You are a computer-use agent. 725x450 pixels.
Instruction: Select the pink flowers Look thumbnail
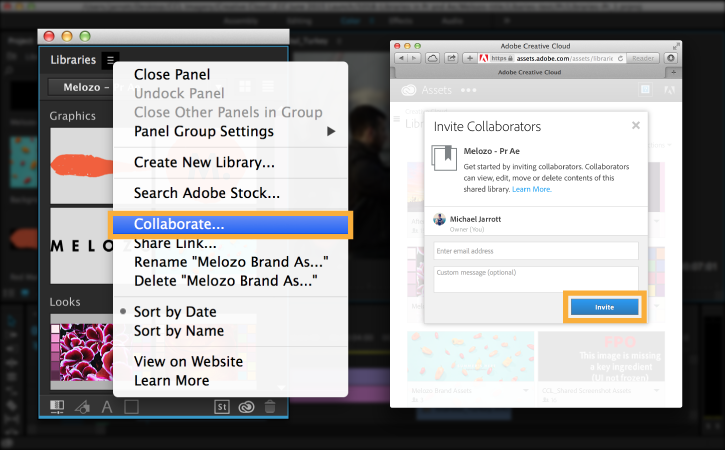81,351
